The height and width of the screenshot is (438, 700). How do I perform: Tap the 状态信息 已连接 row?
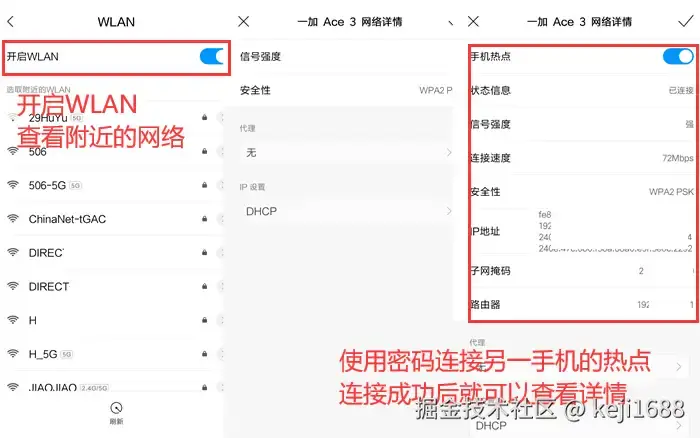tap(583, 90)
